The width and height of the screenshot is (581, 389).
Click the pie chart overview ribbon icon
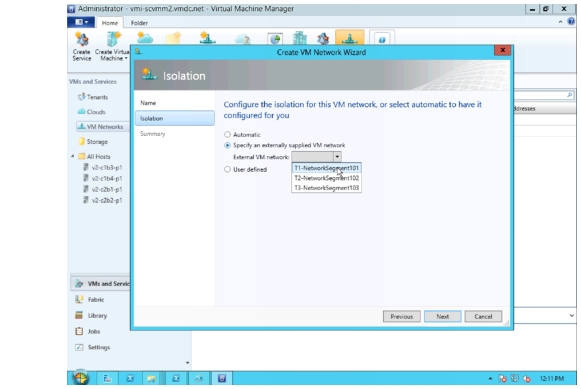coord(275,39)
